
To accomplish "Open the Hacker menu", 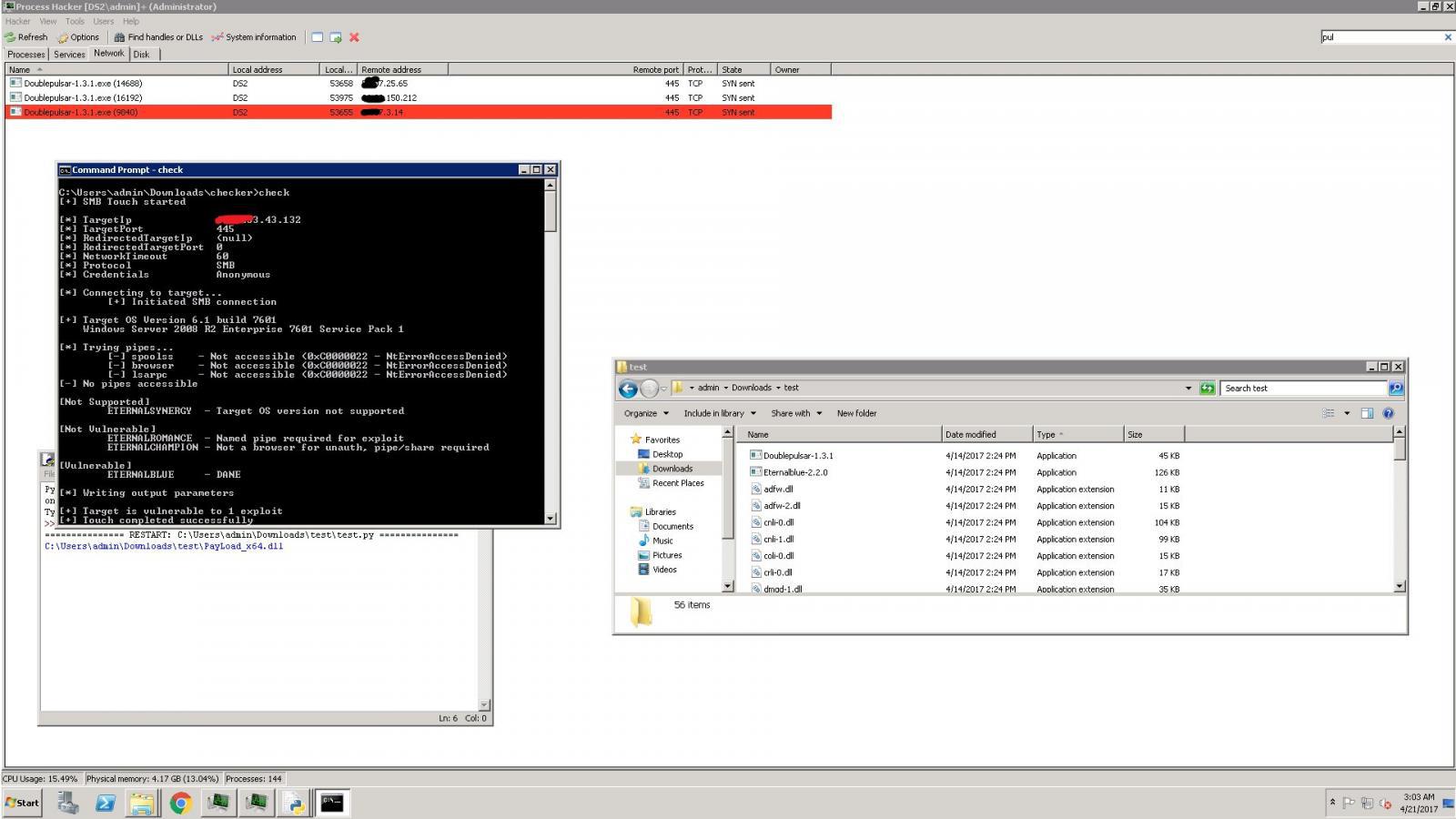I will click(x=17, y=21).
